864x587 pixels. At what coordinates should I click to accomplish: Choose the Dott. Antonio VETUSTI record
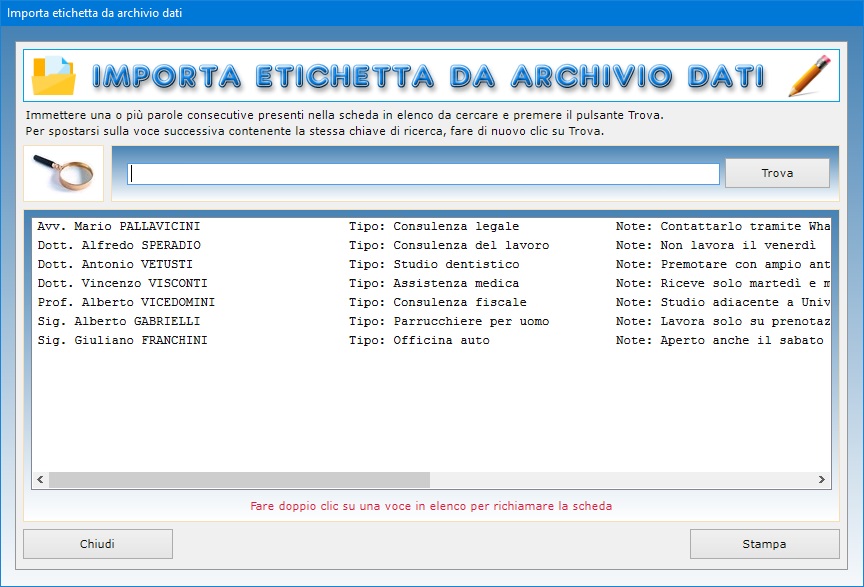click(x=116, y=265)
